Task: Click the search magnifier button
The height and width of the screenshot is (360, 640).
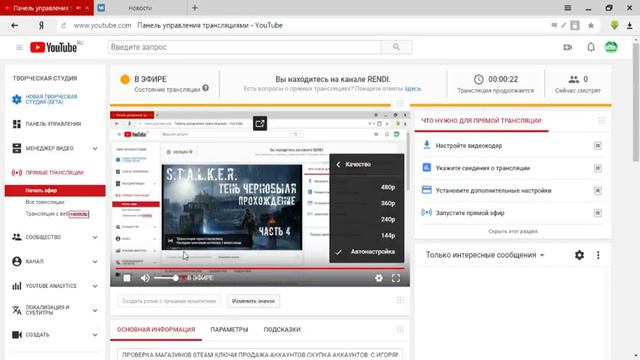Action: [396, 47]
